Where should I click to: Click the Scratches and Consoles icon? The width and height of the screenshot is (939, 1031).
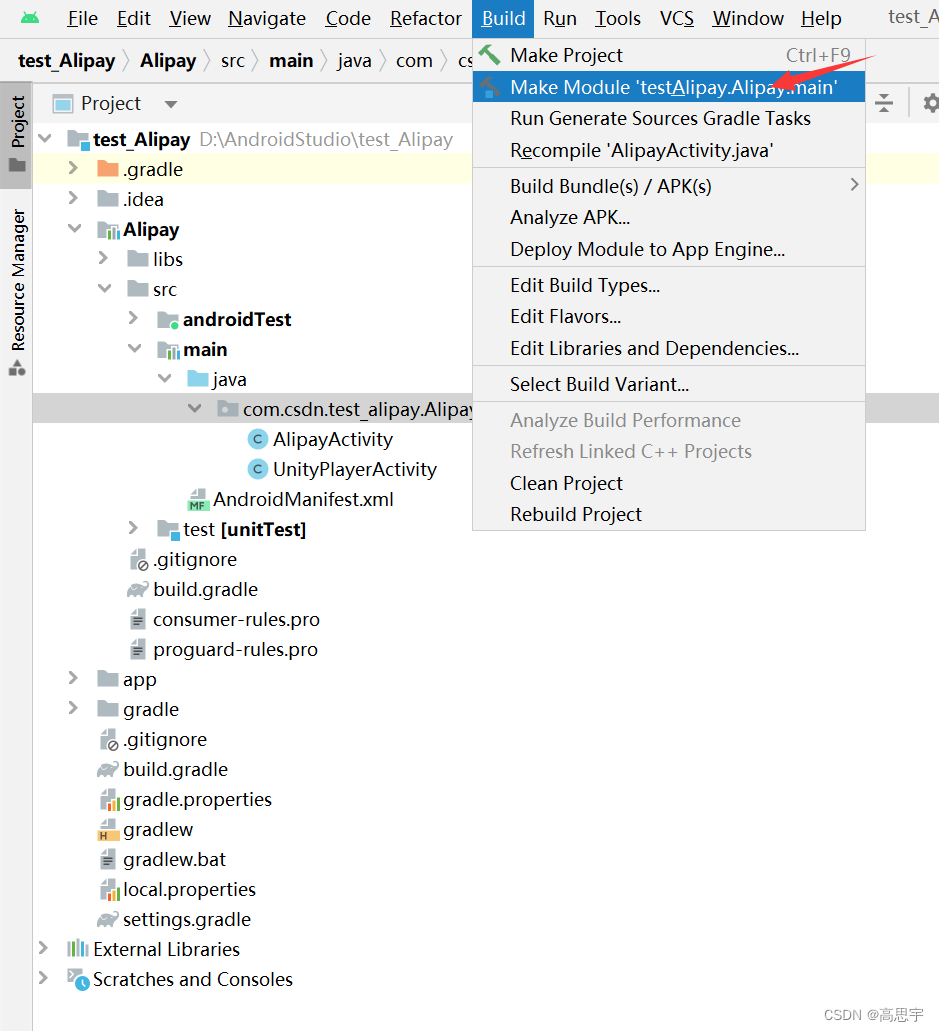click(78, 980)
